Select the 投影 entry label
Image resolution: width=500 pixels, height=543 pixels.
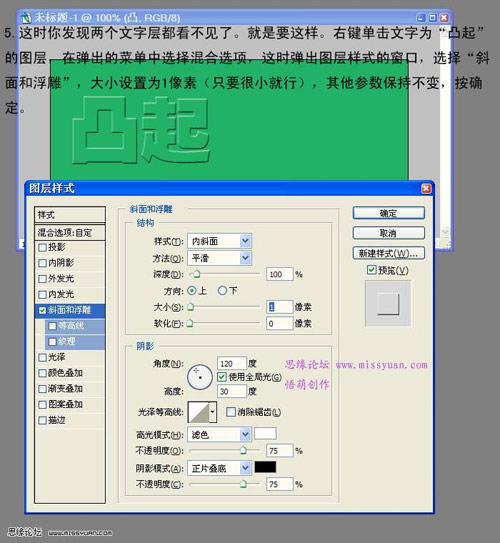pos(57,247)
